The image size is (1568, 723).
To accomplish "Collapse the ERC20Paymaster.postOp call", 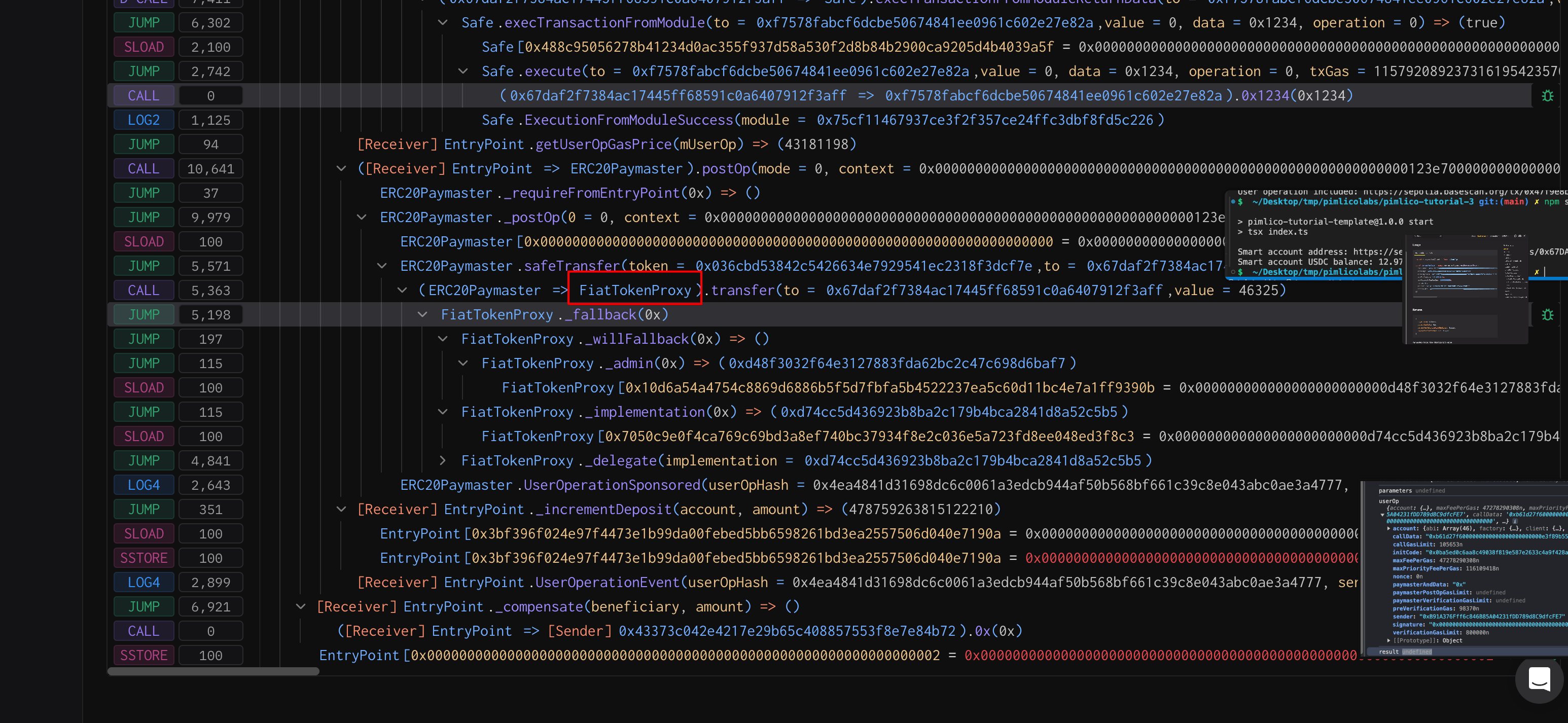I will click(x=341, y=168).
